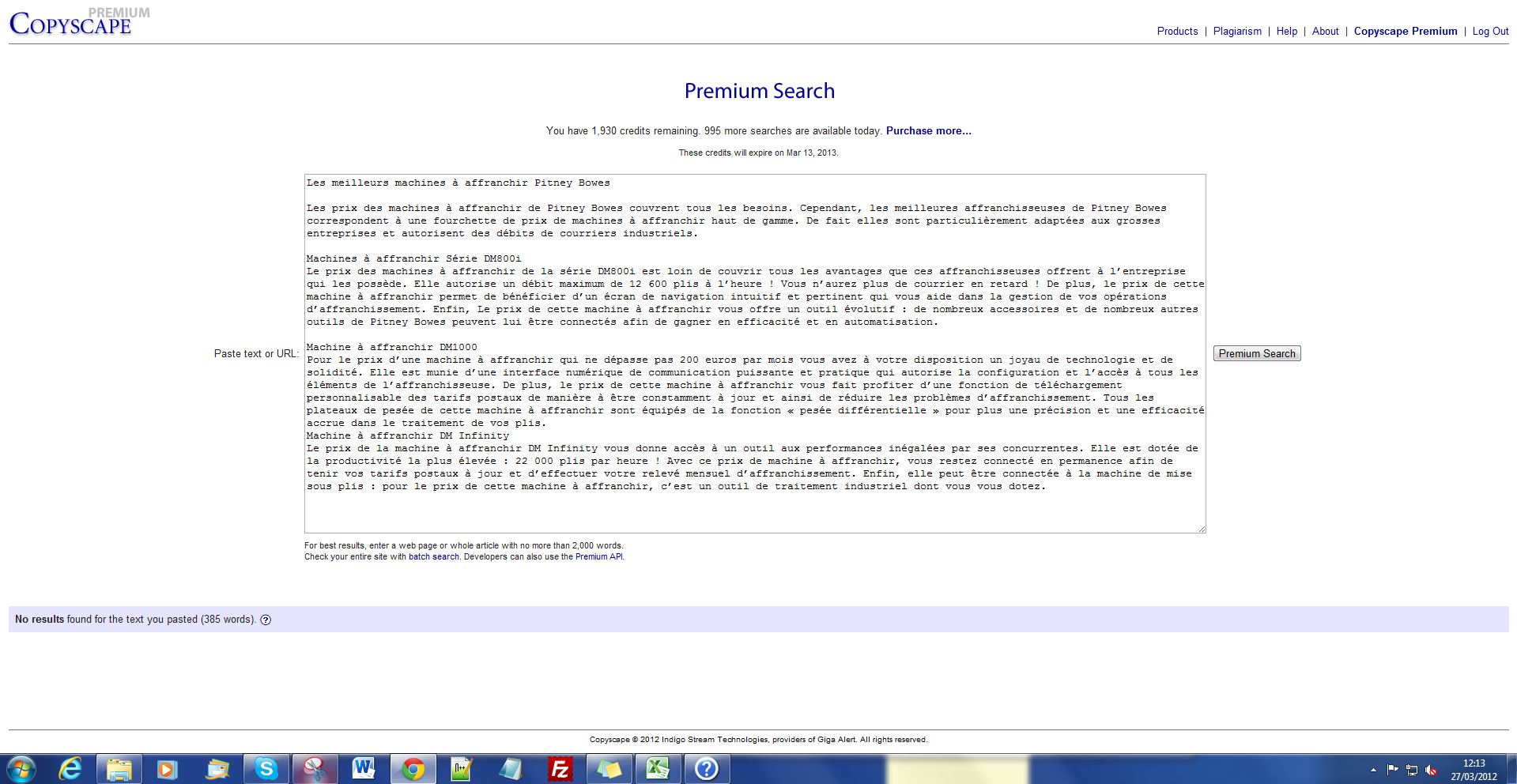Open the batch search link
Image resolution: width=1517 pixels, height=784 pixels.
433,557
